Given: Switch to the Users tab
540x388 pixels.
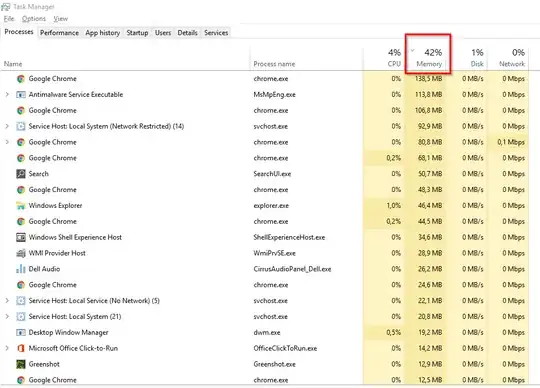Looking at the screenshot, I should (x=163, y=33).
